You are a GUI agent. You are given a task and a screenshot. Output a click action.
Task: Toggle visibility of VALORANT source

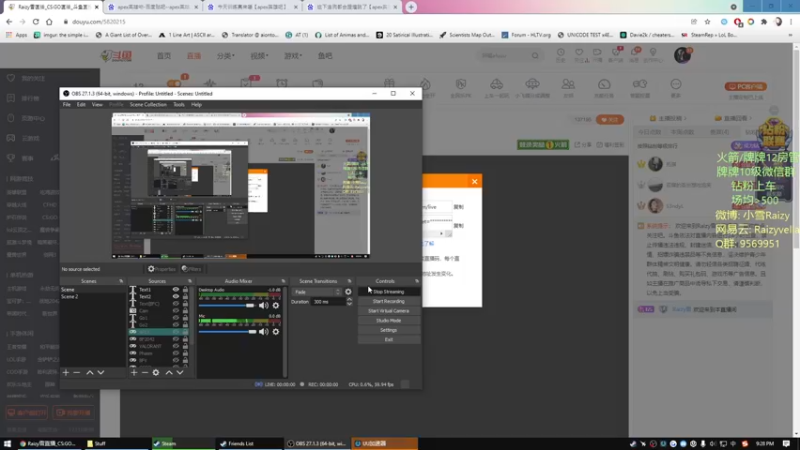coord(176,346)
